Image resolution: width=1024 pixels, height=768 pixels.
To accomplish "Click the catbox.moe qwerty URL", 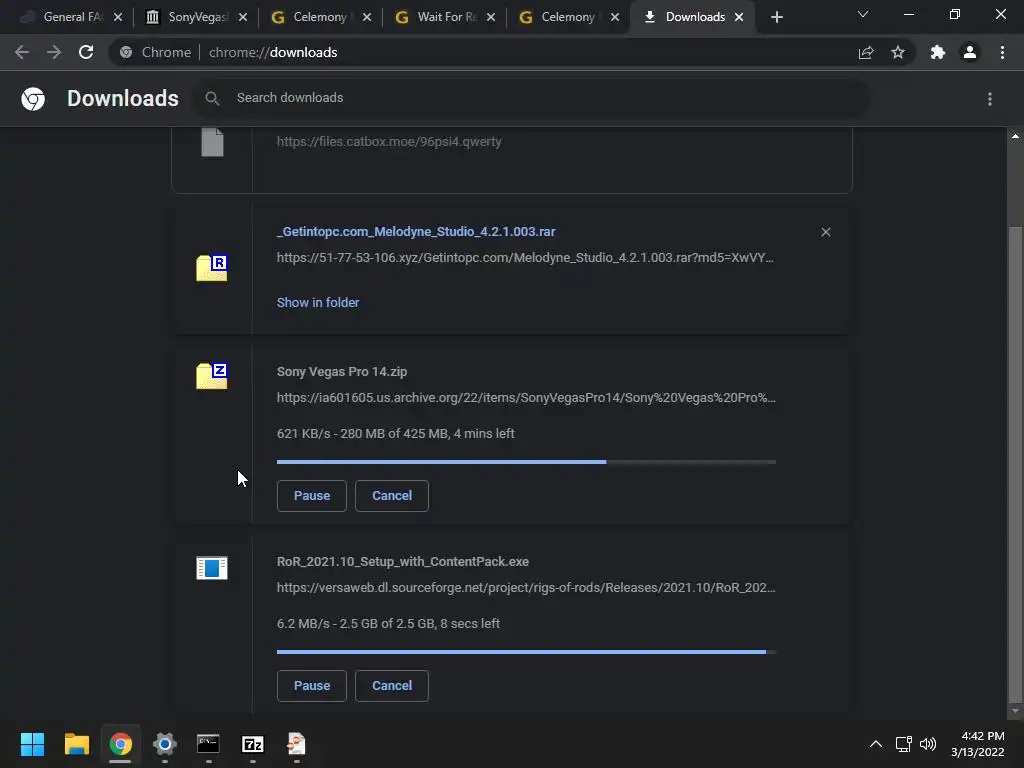I will click(389, 142).
